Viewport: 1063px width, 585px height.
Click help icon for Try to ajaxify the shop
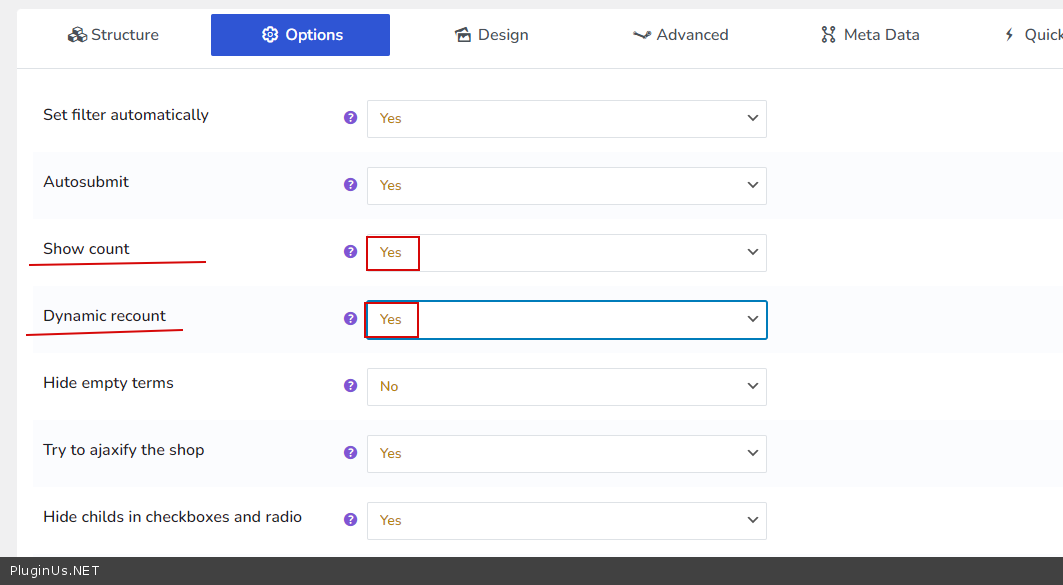tap(350, 452)
